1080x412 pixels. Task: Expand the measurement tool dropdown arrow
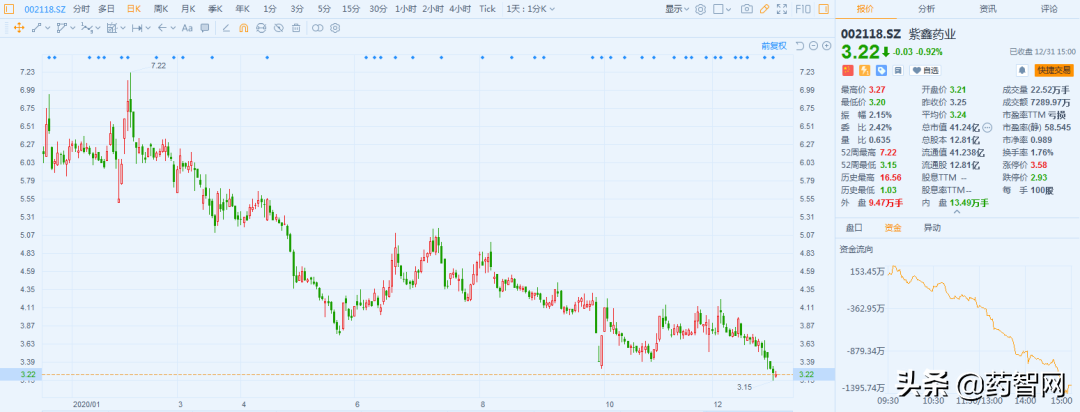123,29
